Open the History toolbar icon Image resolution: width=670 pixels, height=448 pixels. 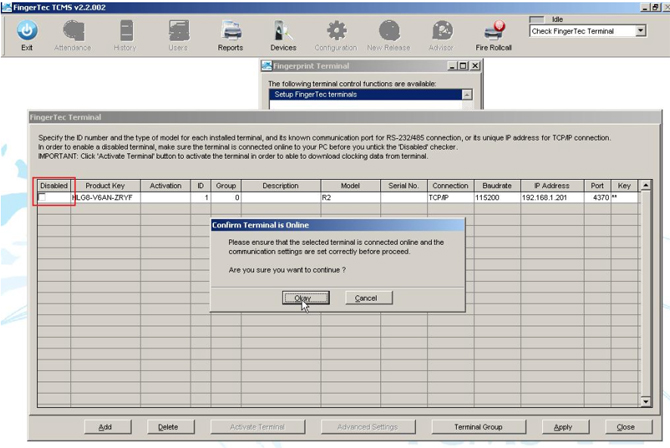tap(126, 31)
